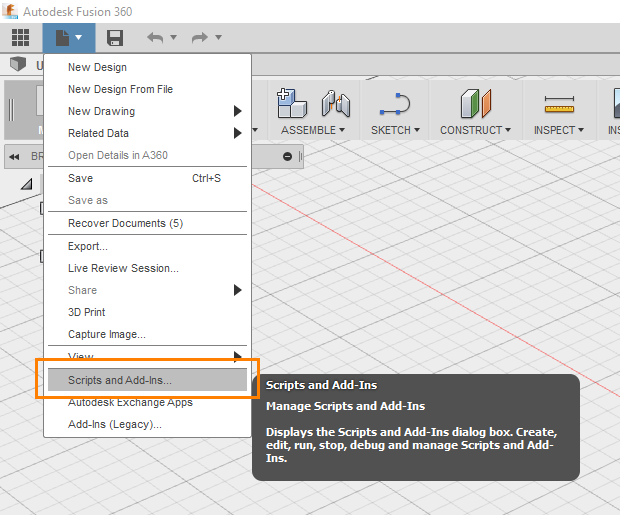Open the CONSTRUCT dropdown menu

point(475,130)
